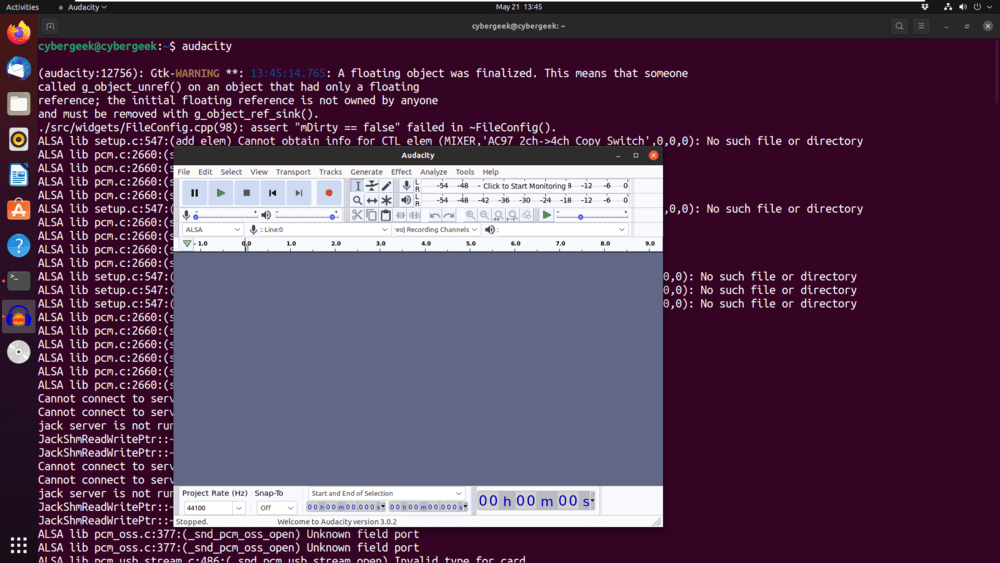Adjust the playback speed slider
Image resolution: width=1000 pixels, height=563 pixels.
[592, 216]
